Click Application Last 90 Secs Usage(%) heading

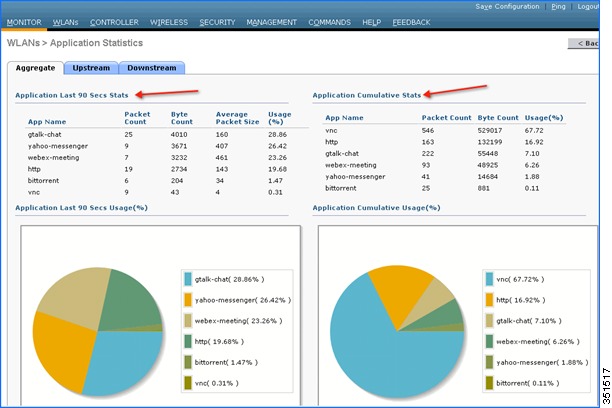[82, 208]
